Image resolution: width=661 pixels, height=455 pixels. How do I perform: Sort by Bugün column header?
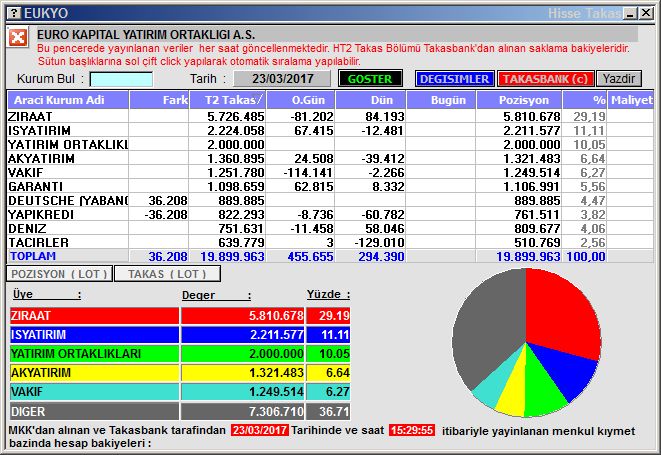441,100
